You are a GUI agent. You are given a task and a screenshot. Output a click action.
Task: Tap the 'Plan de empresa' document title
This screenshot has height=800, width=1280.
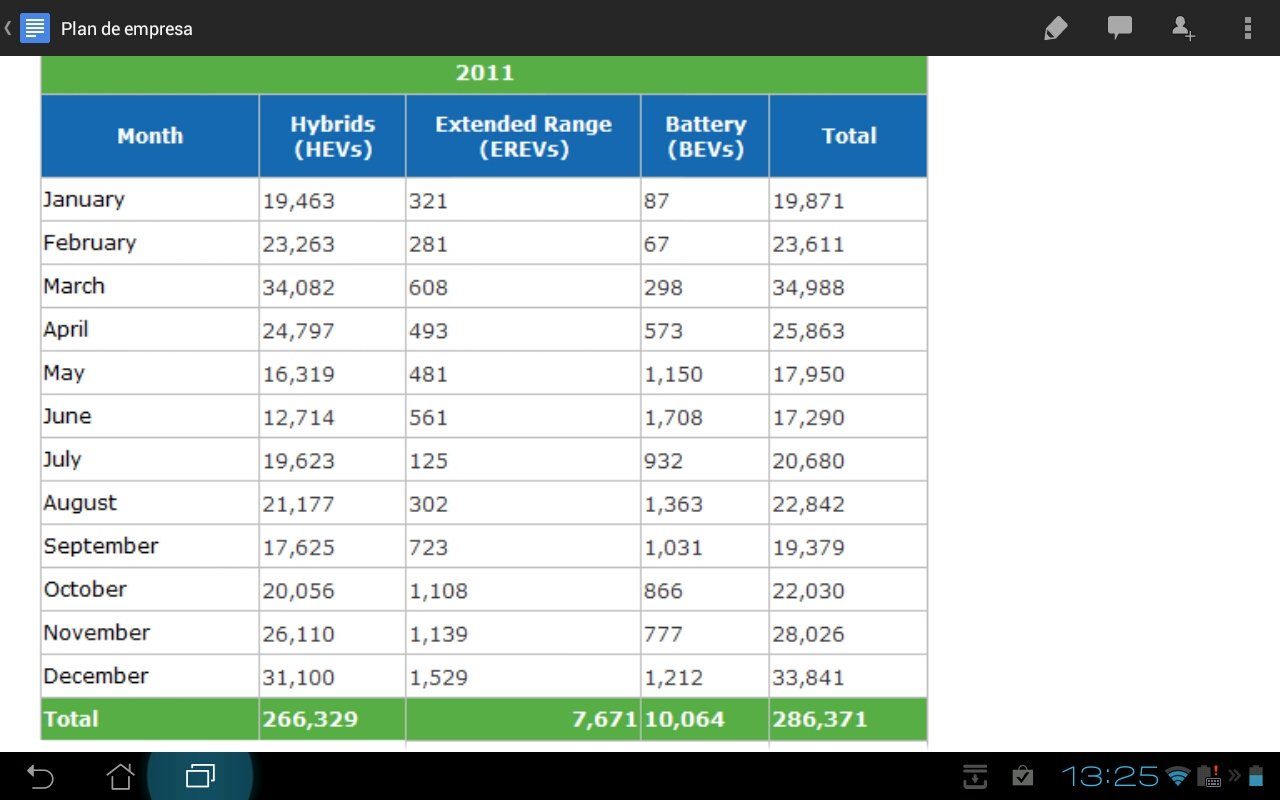[127, 29]
